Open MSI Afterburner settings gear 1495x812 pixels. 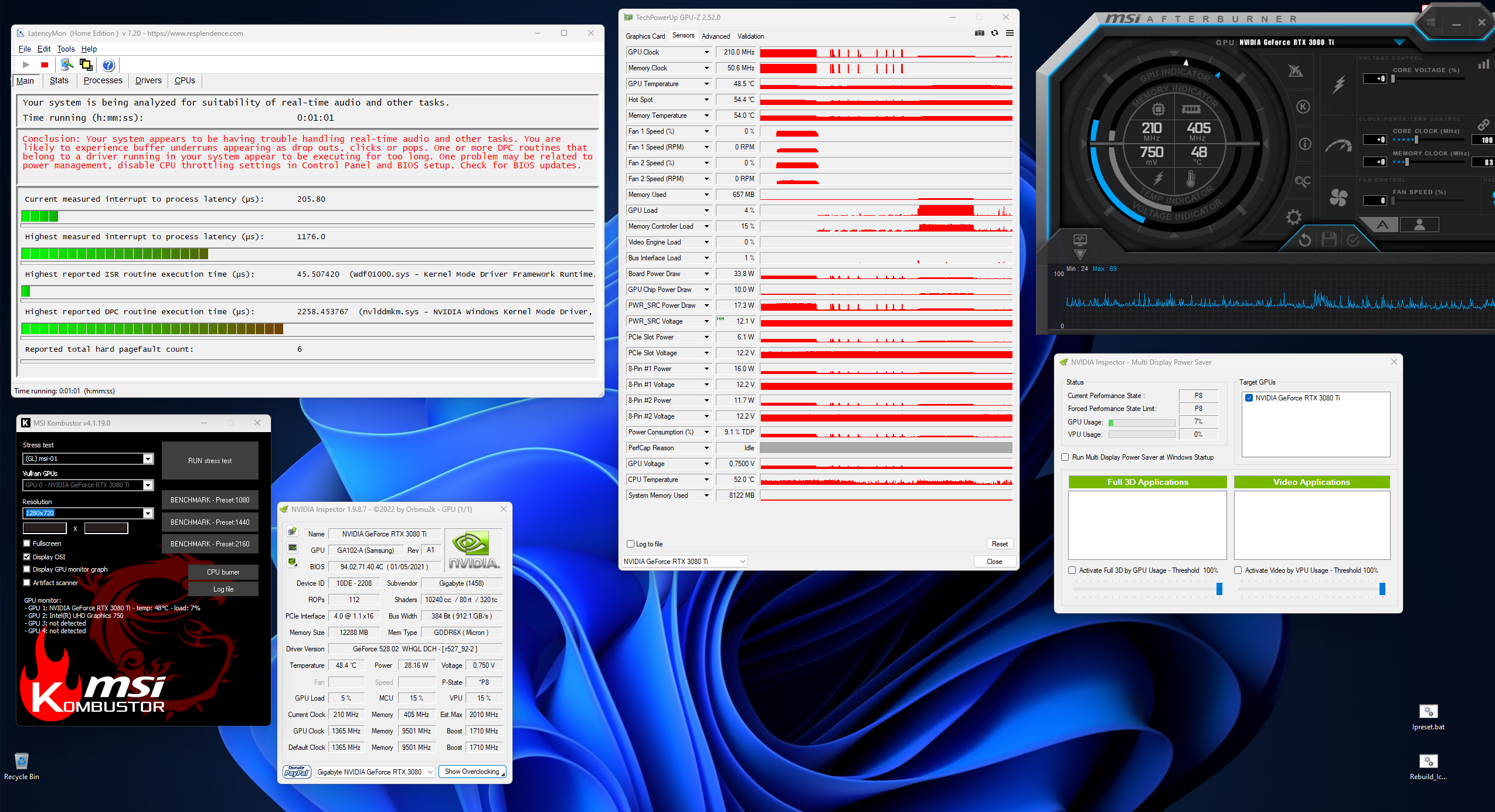[1294, 218]
